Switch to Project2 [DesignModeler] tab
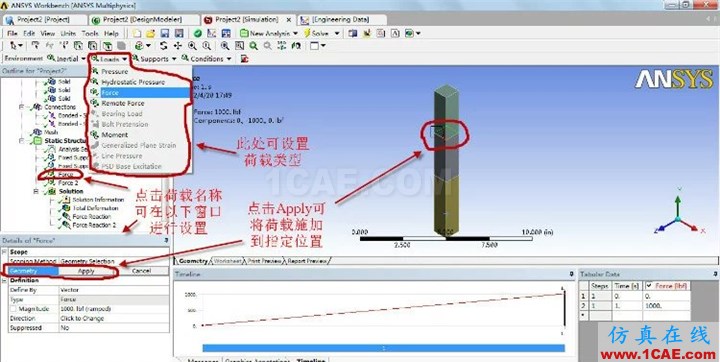 [143, 20]
